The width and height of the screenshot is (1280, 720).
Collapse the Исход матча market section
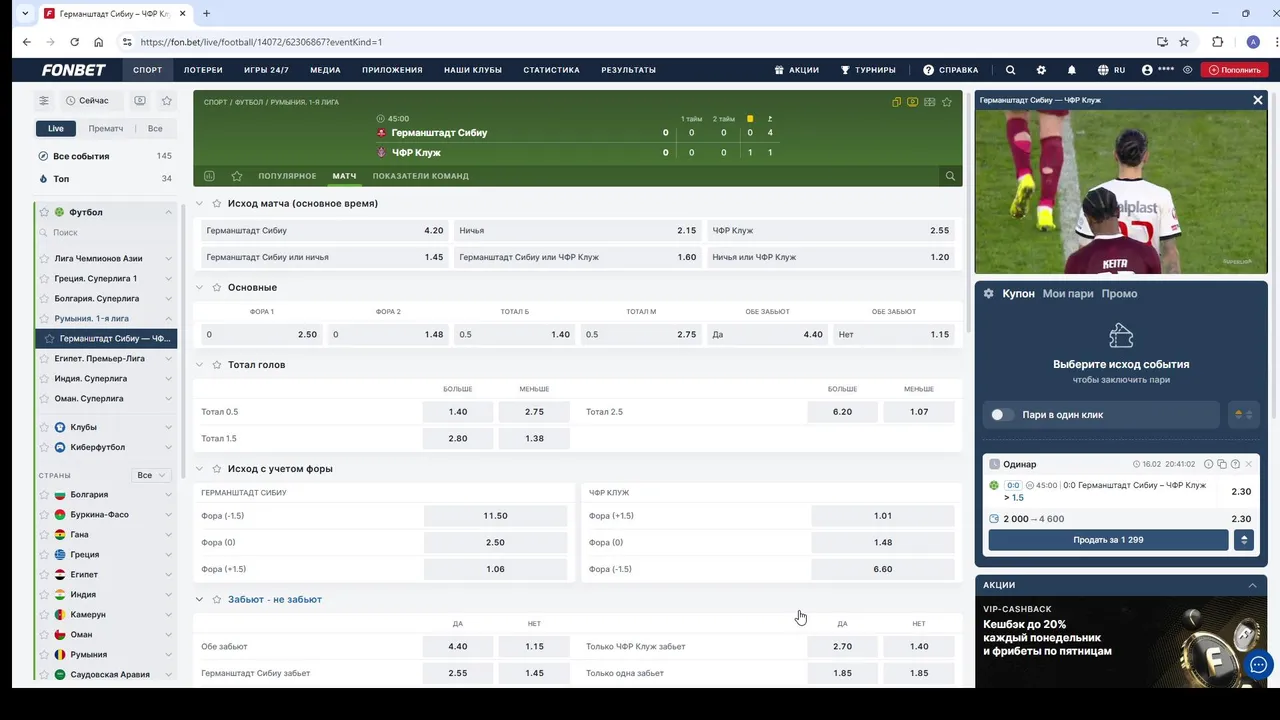tap(199, 204)
